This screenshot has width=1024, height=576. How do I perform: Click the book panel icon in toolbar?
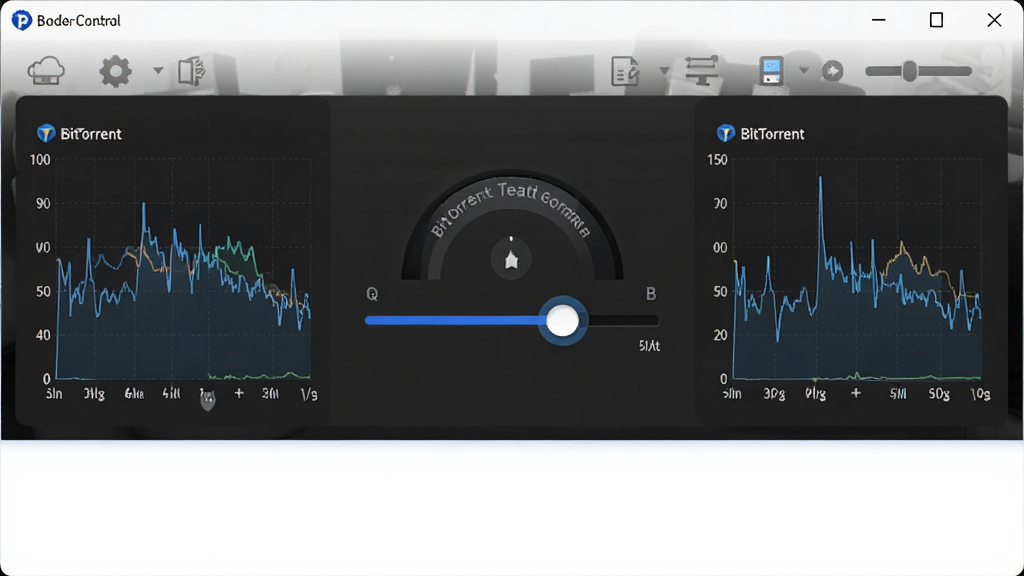click(x=192, y=71)
